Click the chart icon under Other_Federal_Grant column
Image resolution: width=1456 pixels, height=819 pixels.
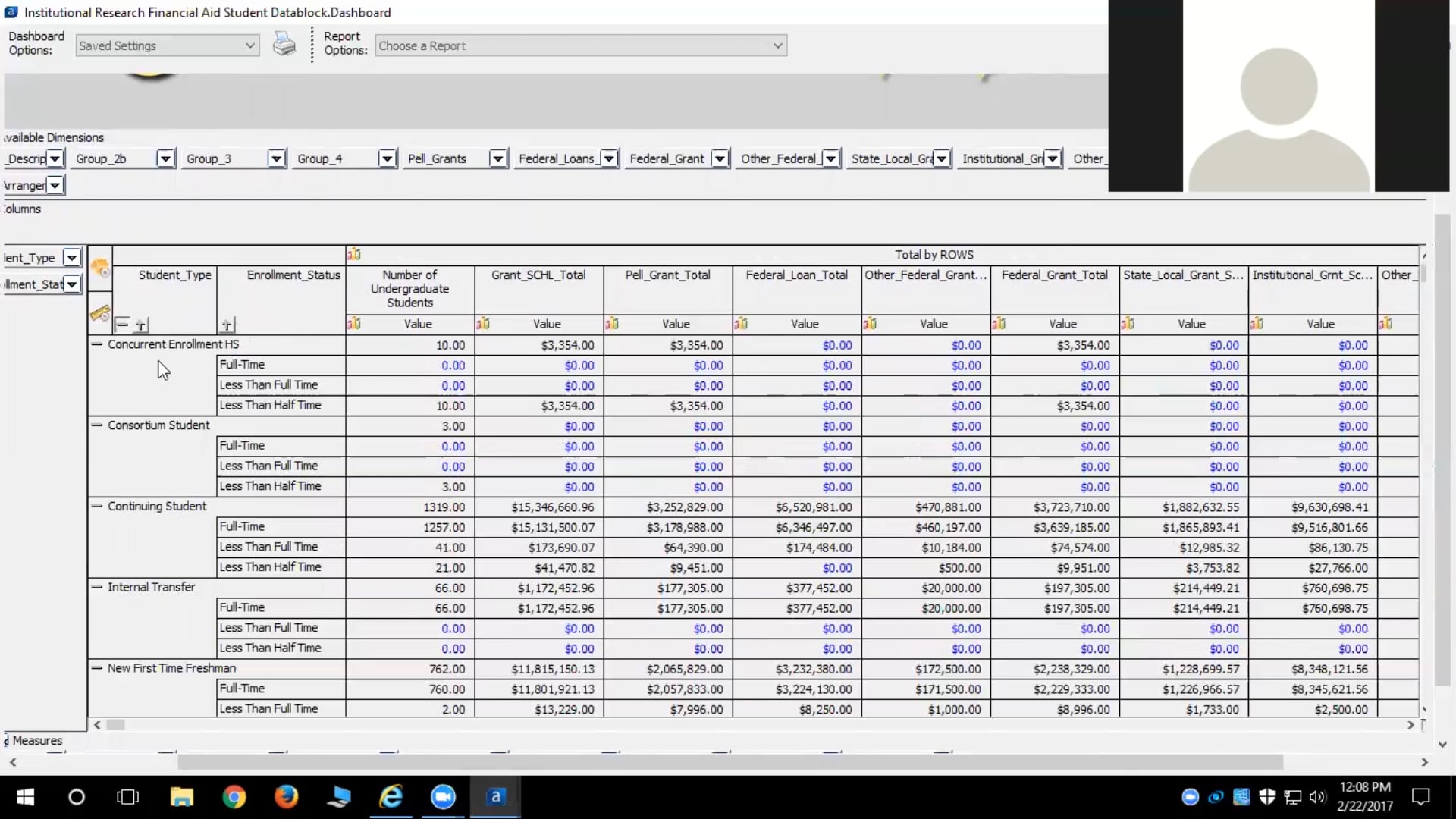click(870, 324)
